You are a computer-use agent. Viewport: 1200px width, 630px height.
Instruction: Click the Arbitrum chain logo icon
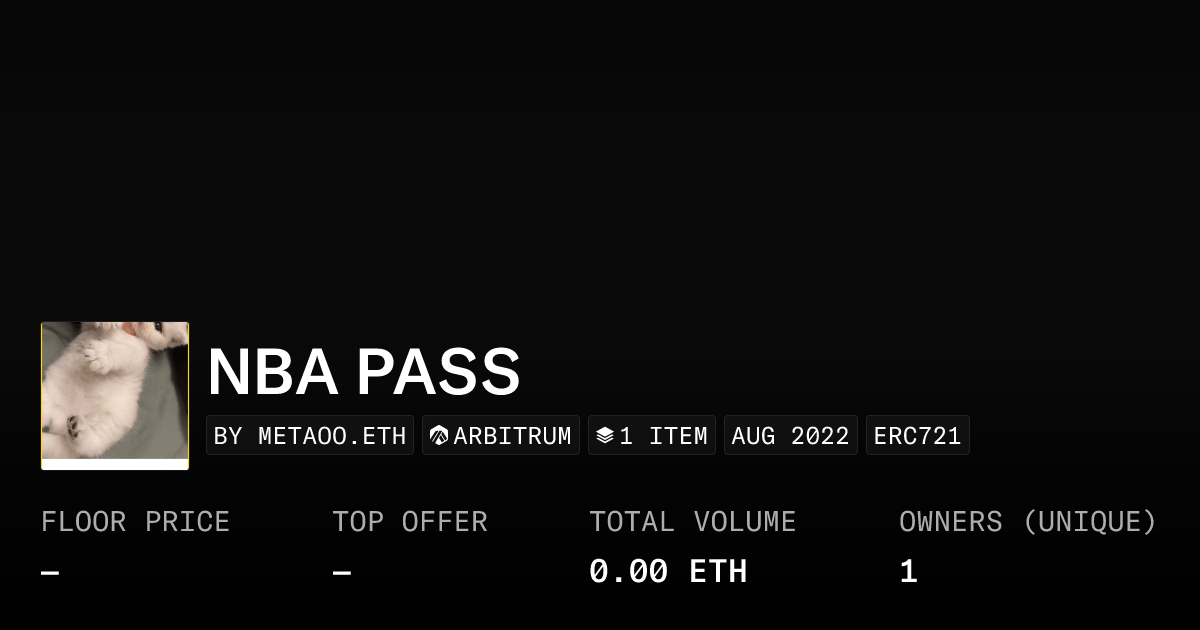tap(439, 436)
